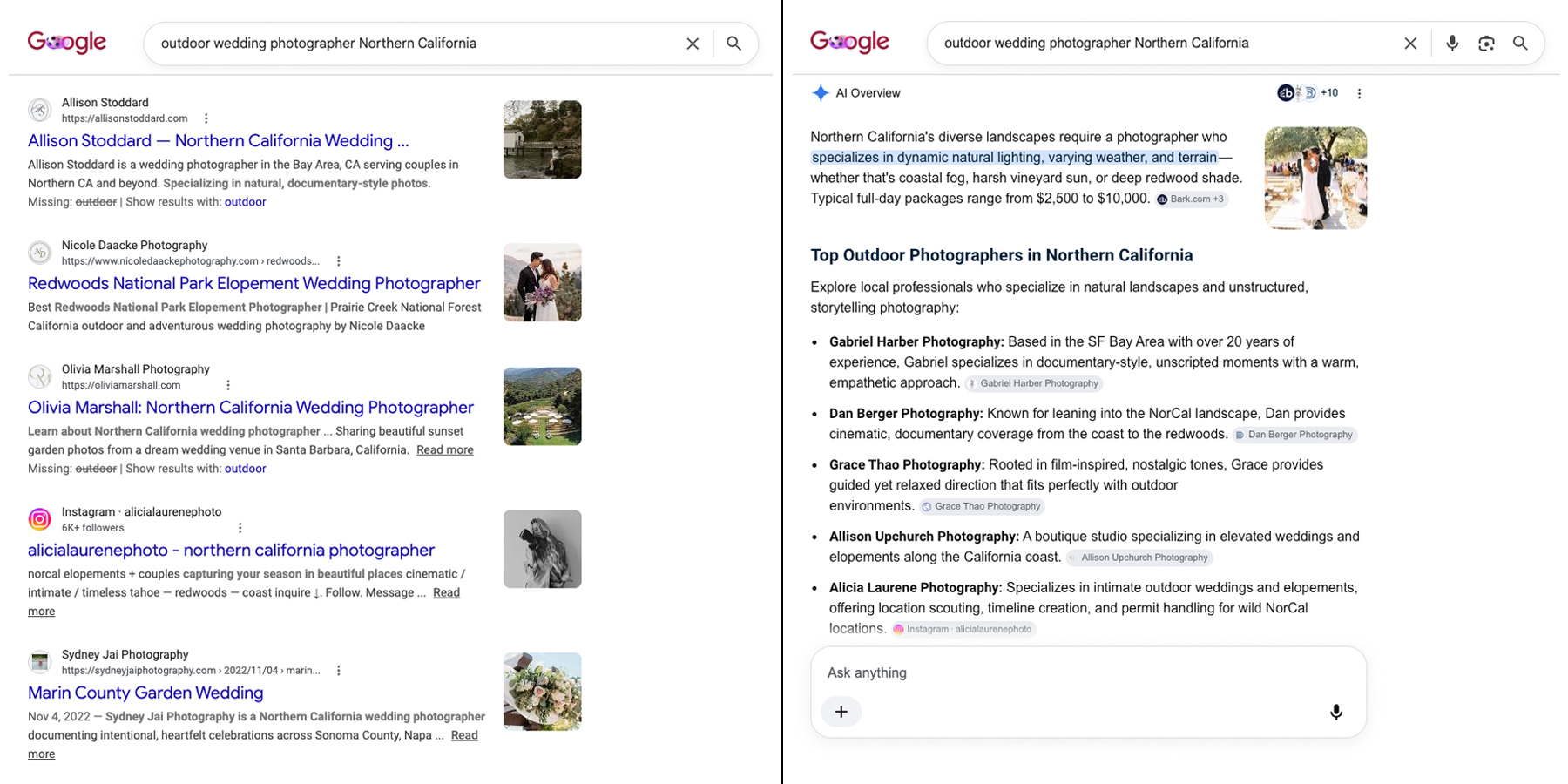Click Read more in Olivia Marshall snippet
The height and width of the screenshot is (784, 1568).
[445, 450]
